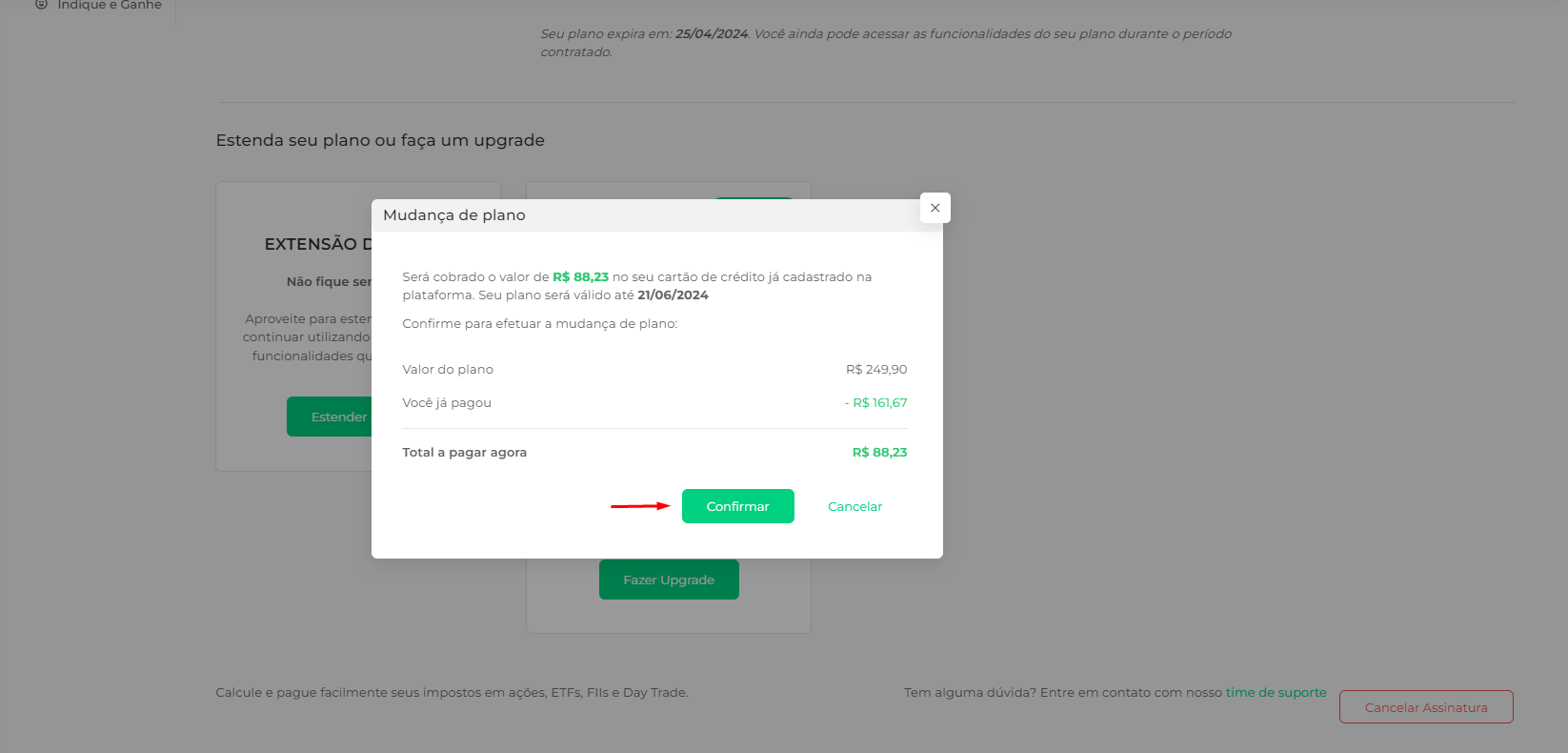1568x753 pixels.
Task: Click the Total a pagar agora label
Action: coord(464,452)
